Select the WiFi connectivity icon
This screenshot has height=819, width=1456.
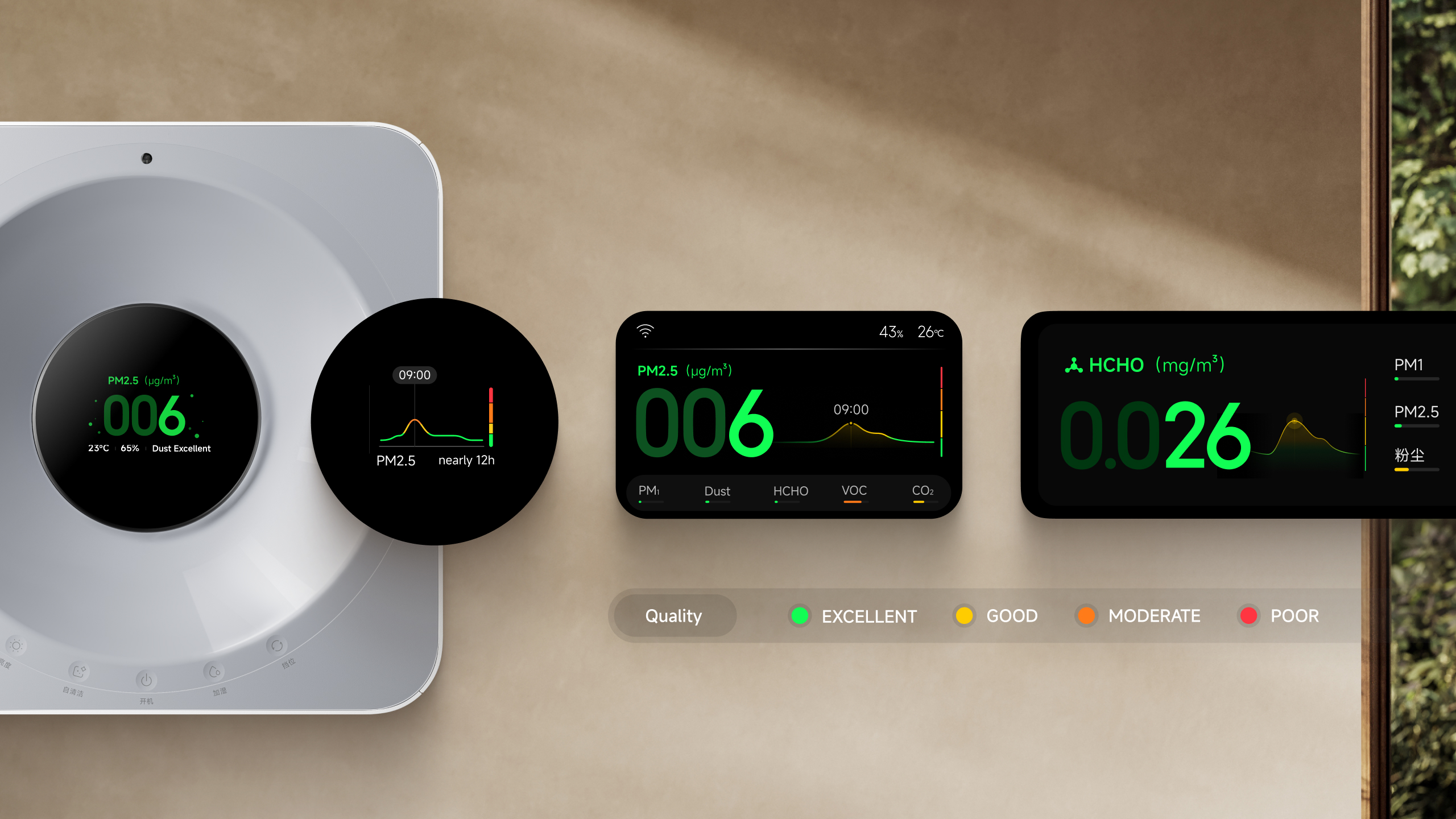(x=645, y=328)
